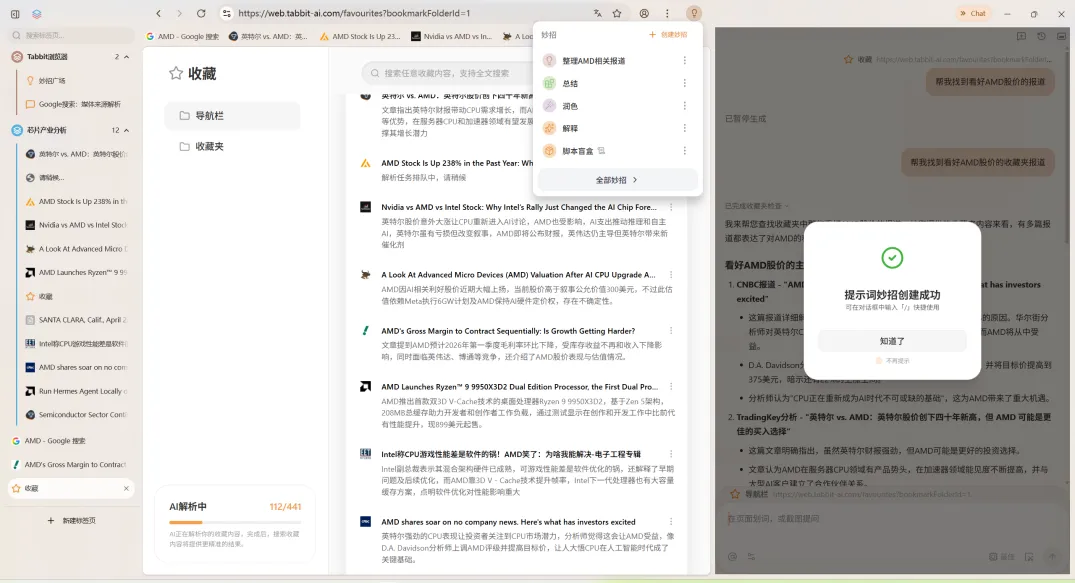This screenshot has height=583, width=1075.
Task: Go back with the left arrow
Action: (158, 13)
